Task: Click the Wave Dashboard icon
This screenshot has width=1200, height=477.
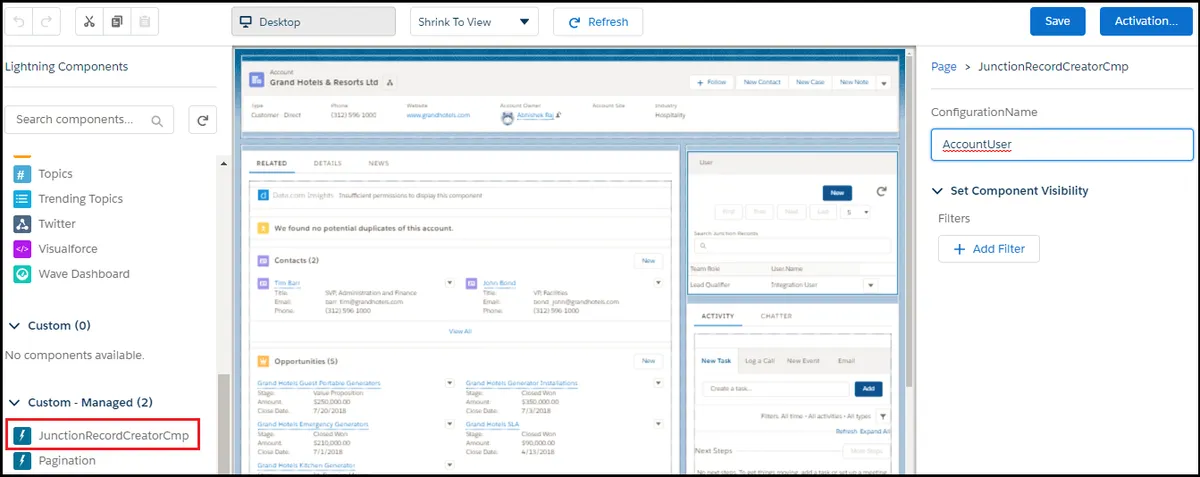Action: tap(22, 274)
